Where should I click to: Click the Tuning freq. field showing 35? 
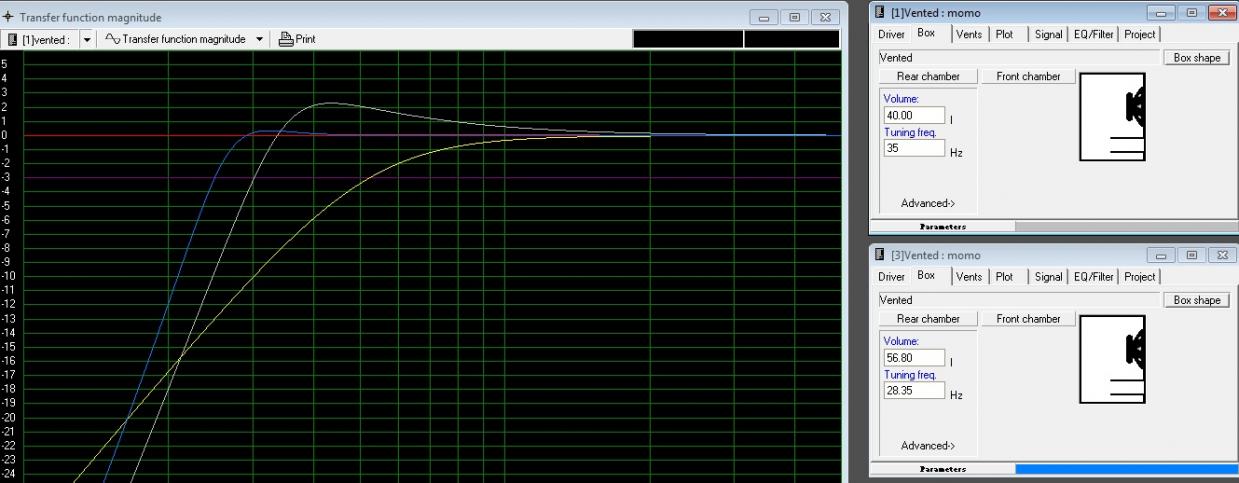[914, 148]
